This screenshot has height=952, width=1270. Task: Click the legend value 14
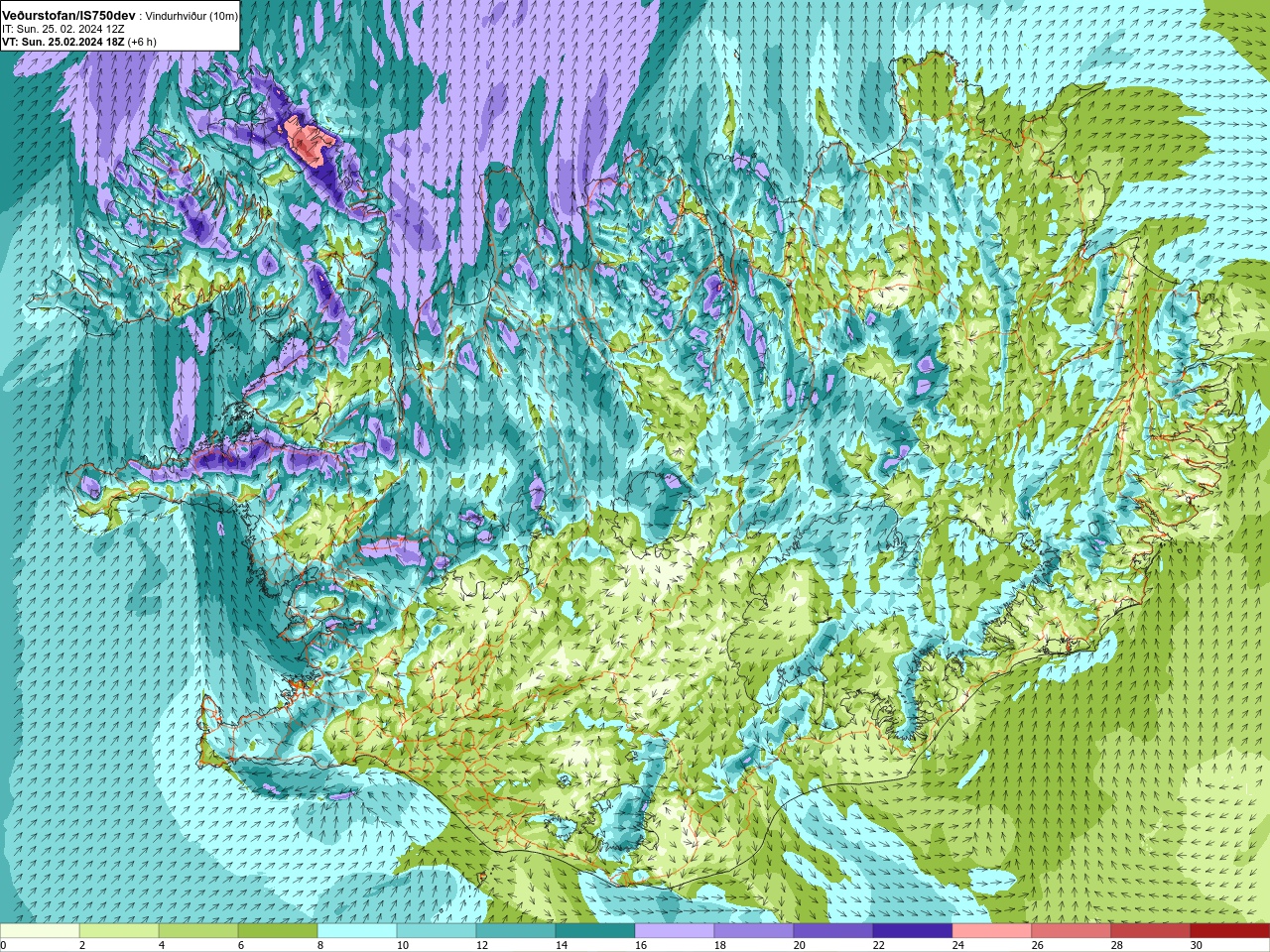(562, 945)
